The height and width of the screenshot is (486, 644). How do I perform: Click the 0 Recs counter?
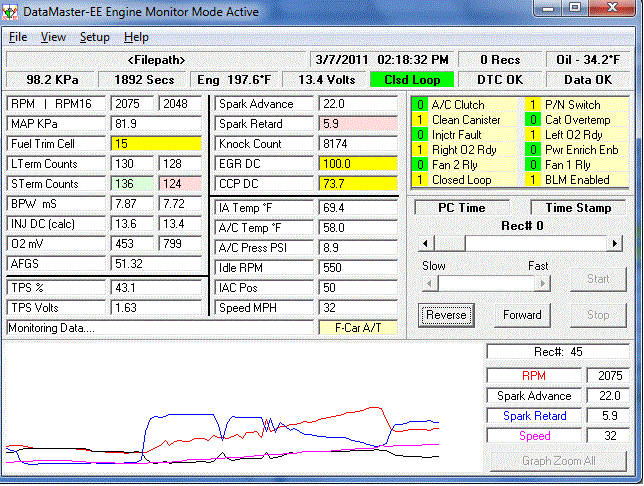[500, 60]
